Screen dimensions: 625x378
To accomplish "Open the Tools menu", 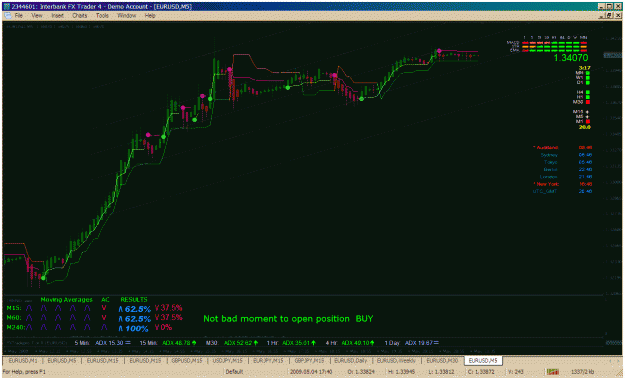I will (x=102, y=16).
